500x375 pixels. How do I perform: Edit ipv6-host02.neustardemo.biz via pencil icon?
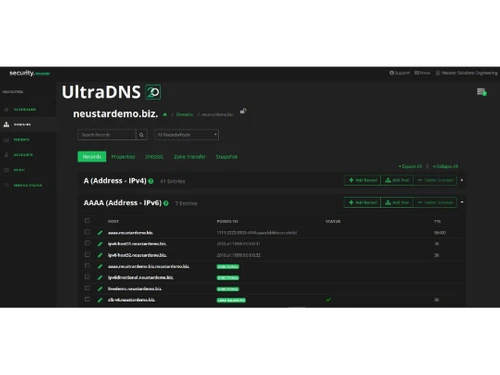point(100,255)
